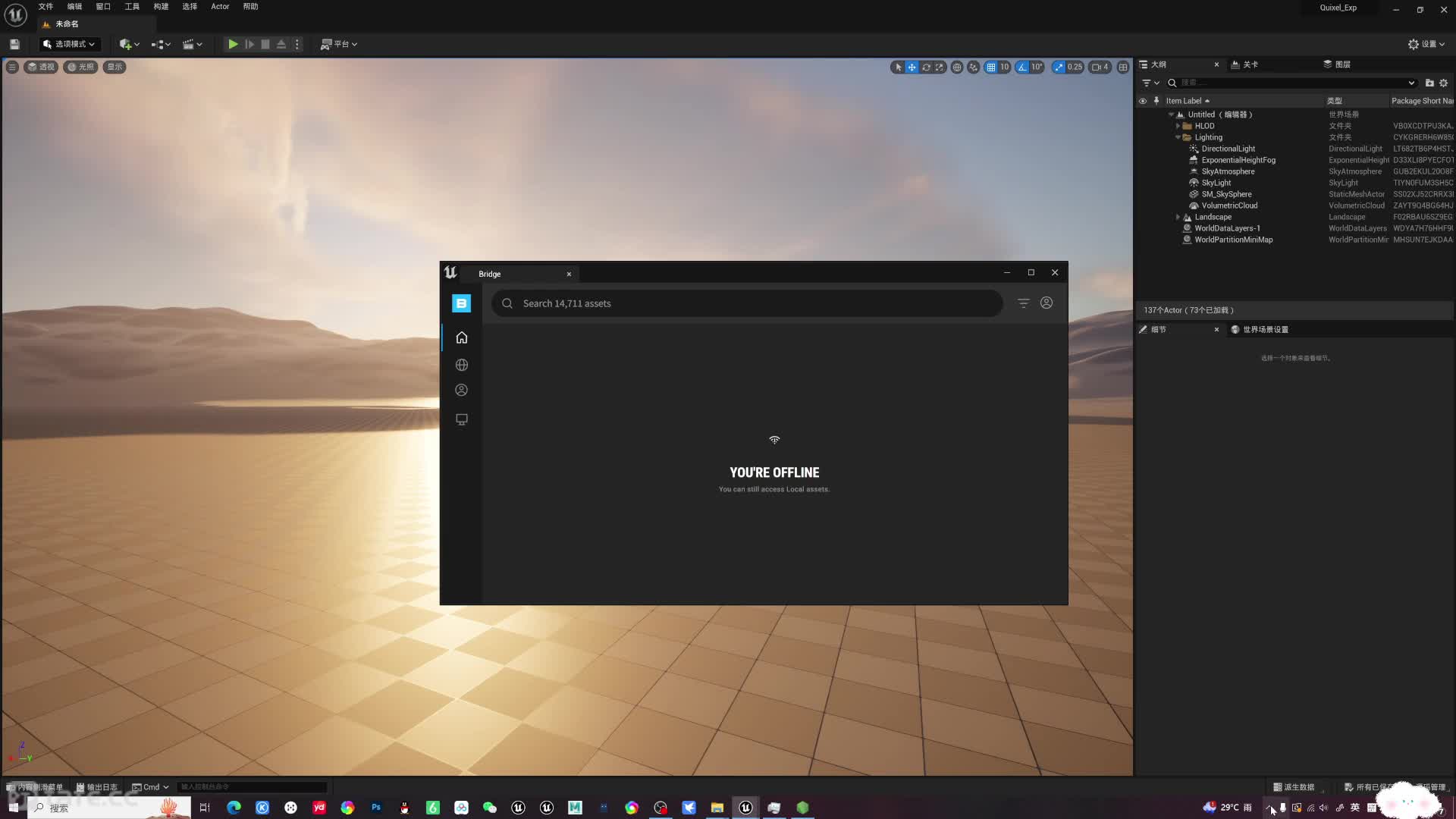Screen dimensions: 1456x819
Task: Open Bridge Local monitor icon in sidebar
Action: pyautogui.click(x=461, y=419)
